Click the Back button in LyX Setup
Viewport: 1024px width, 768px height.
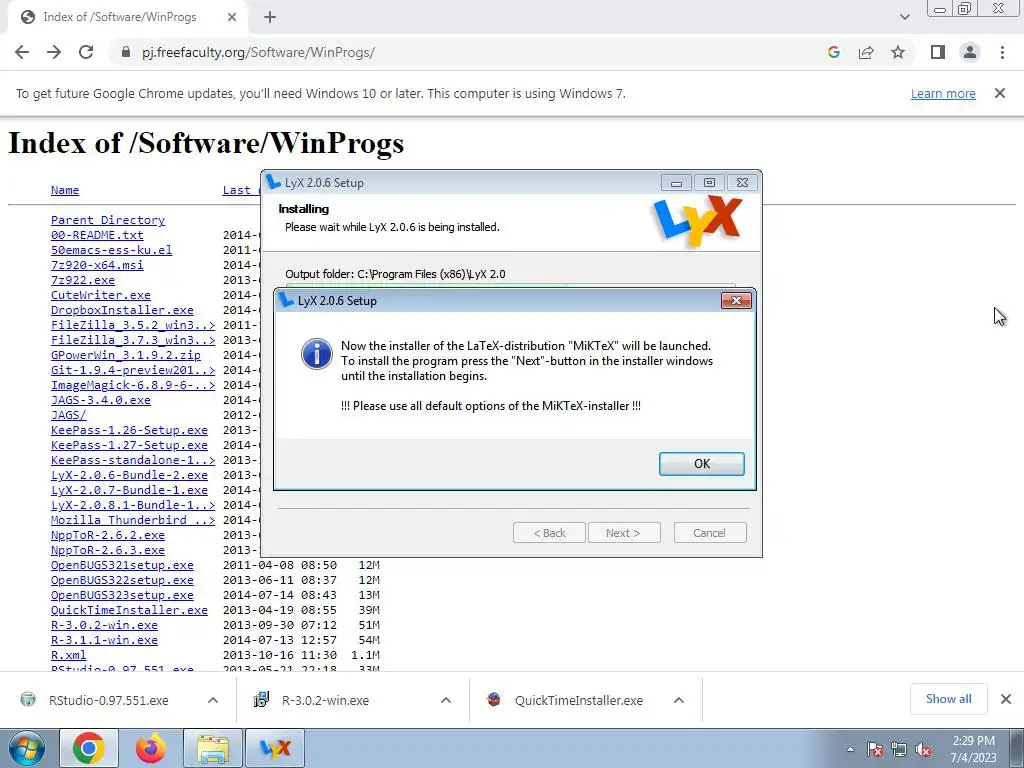click(549, 533)
